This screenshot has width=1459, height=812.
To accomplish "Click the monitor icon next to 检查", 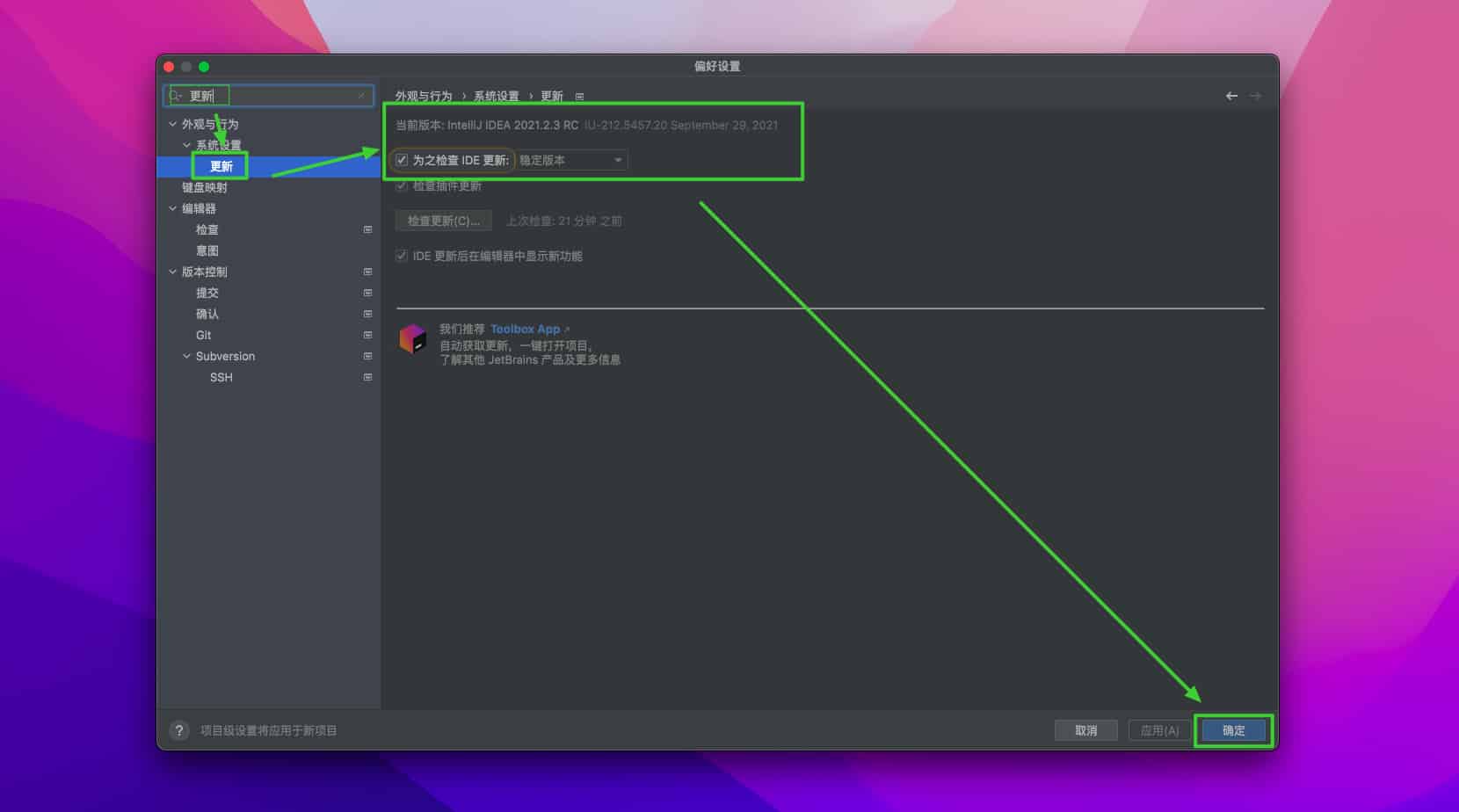I will 367,229.
